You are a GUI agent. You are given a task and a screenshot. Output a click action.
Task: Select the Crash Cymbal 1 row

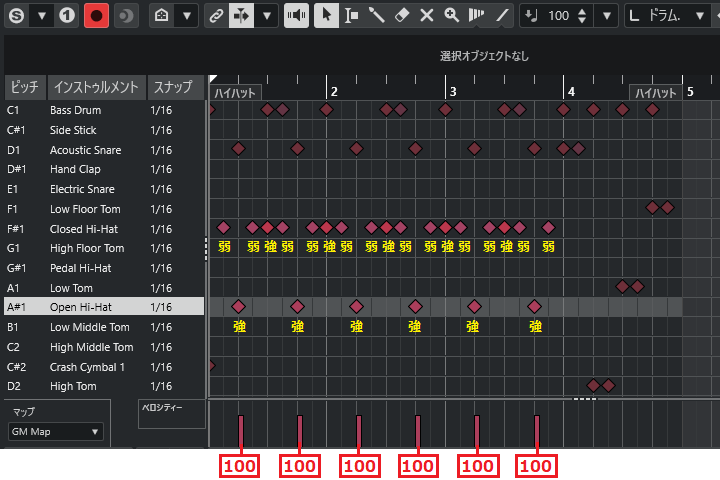coord(104,367)
